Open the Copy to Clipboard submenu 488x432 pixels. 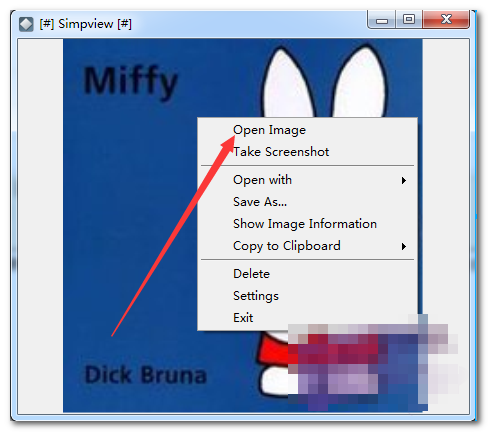(307, 246)
